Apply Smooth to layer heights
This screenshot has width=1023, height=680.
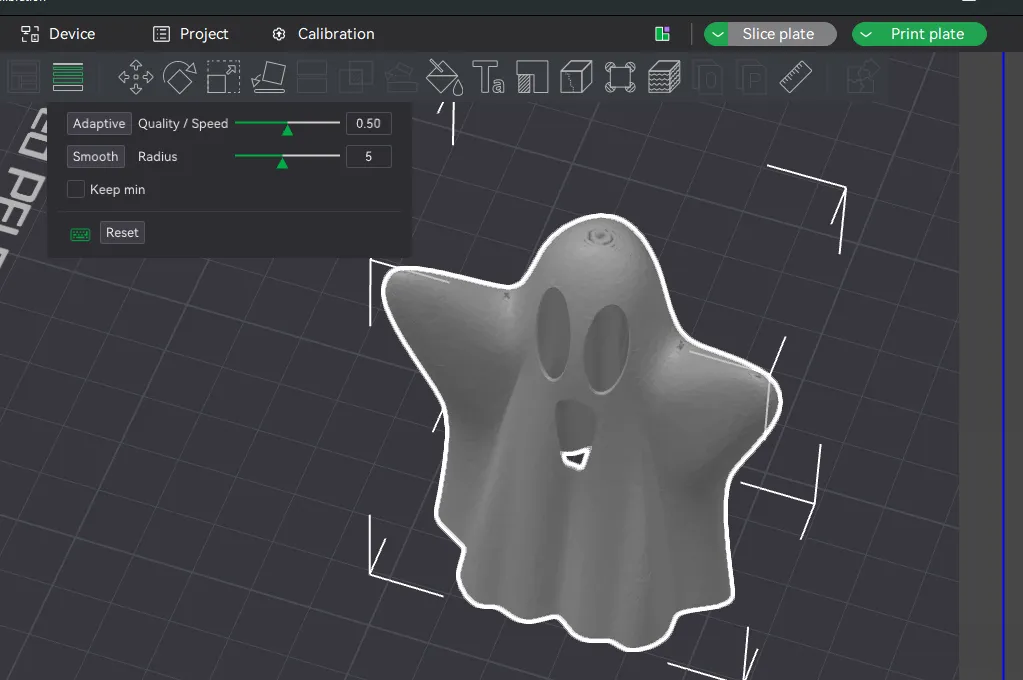pos(95,157)
